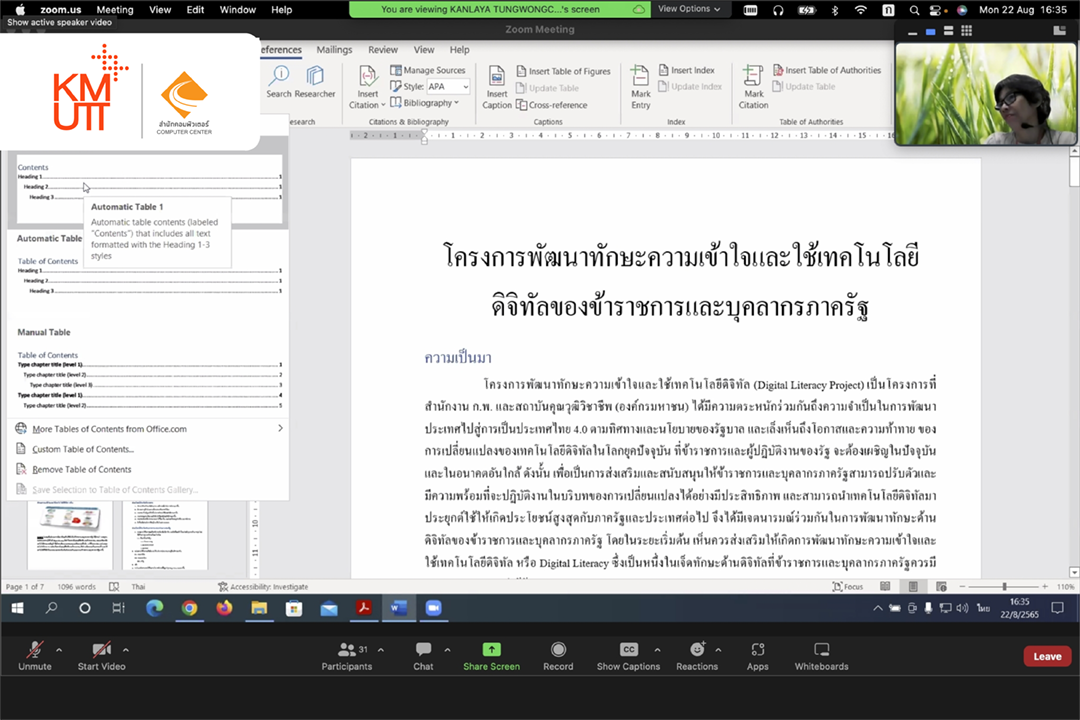Switch video panel to the grid gallery view icon
Screen dimensions: 1080x720
coord(966,30)
